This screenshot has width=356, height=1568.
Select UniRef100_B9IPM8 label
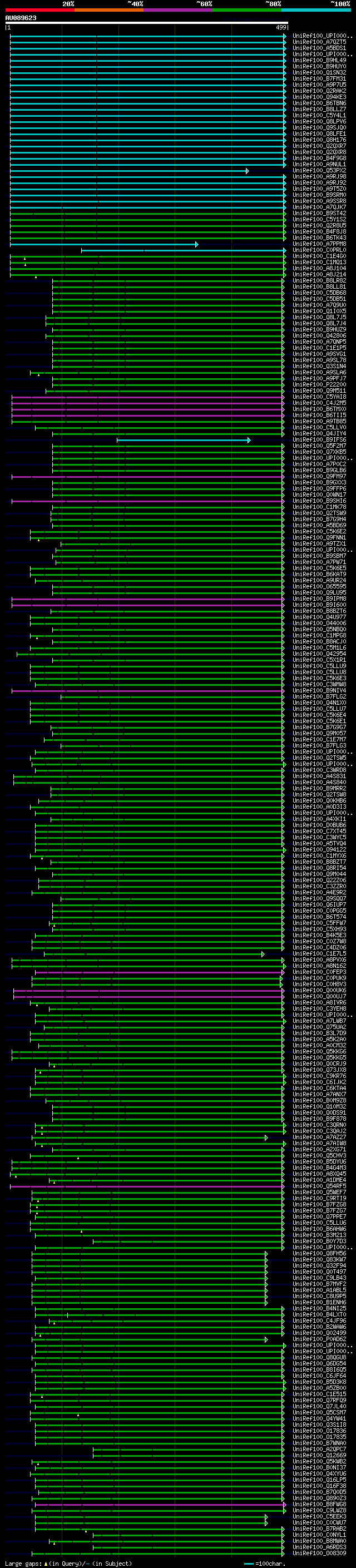coord(319,599)
